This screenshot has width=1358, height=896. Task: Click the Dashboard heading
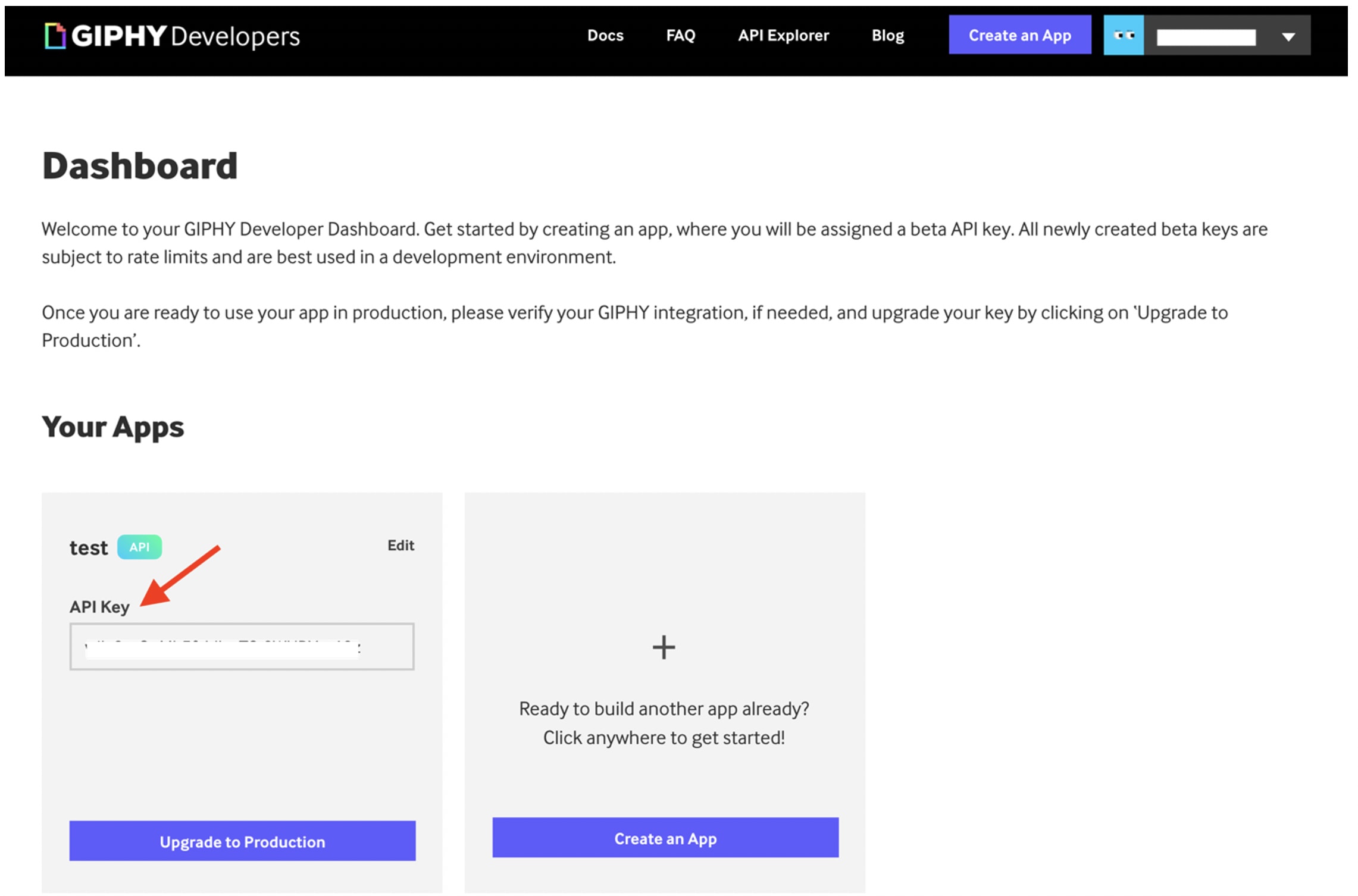[x=140, y=165]
